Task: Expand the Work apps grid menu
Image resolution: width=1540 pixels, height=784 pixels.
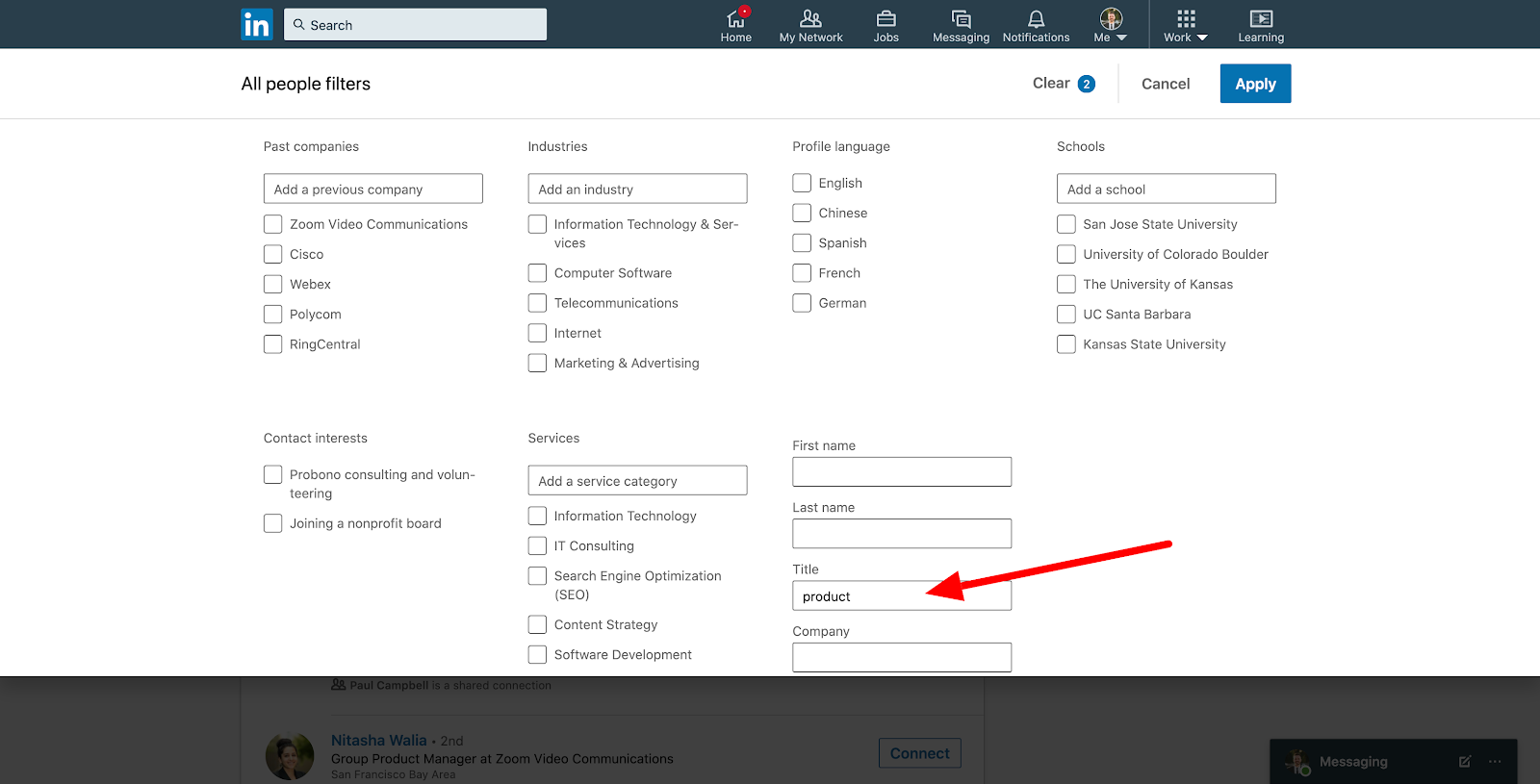Action: (1186, 25)
